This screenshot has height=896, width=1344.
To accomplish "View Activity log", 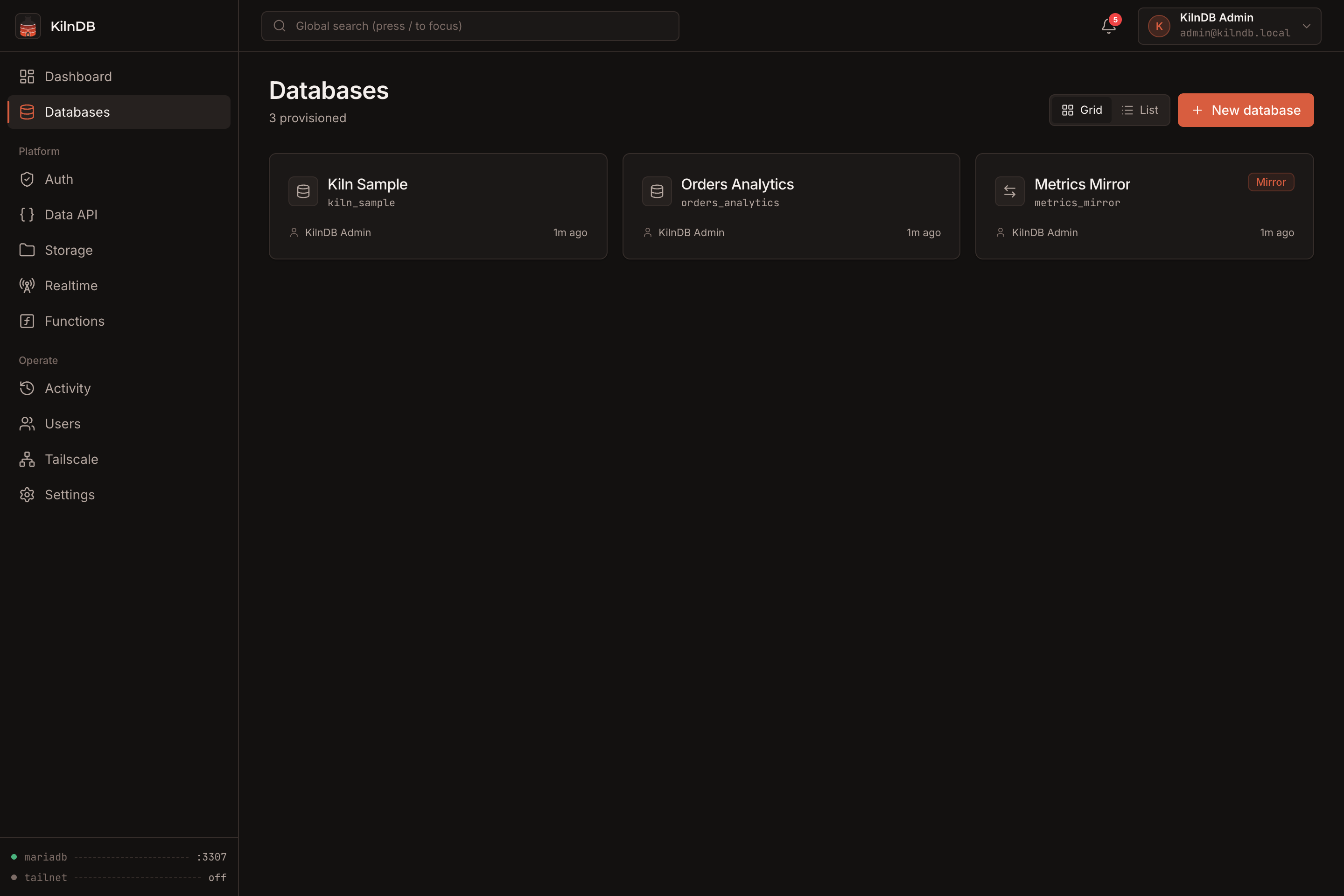I will (x=119, y=389).
